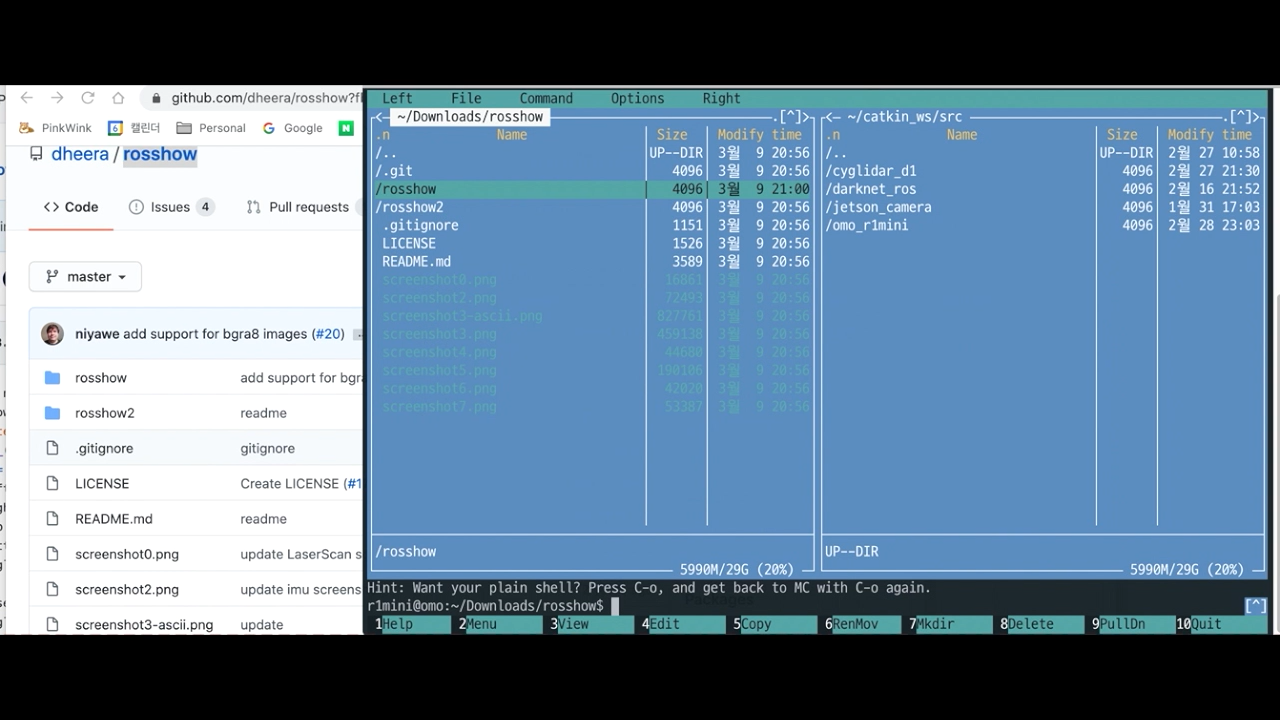Click the file icon next to LICENSE

pos(53,483)
